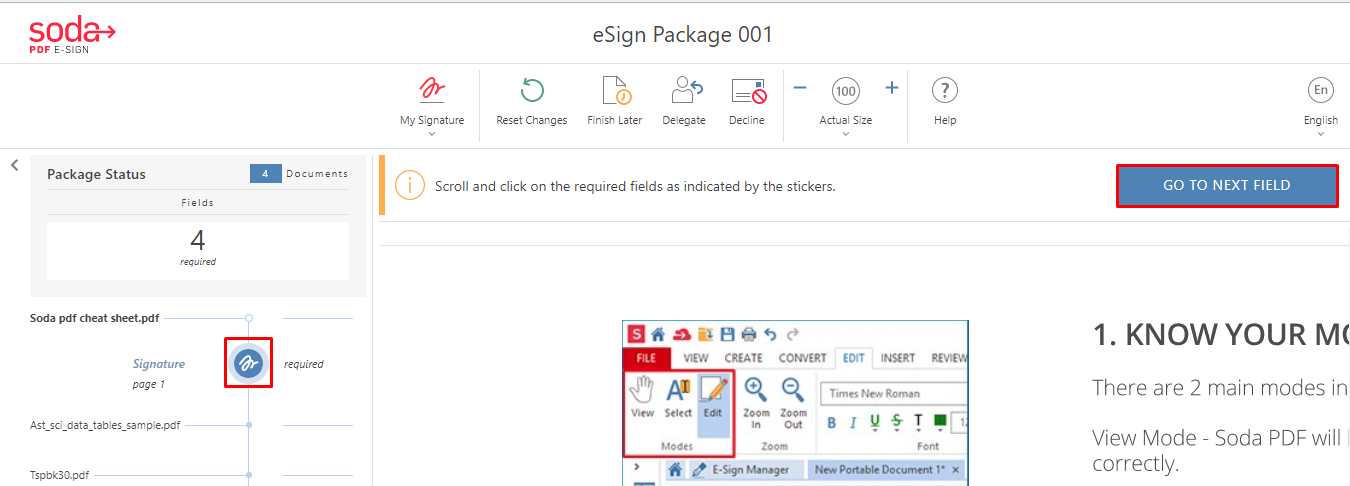
Task: Zoom out with the minus button
Action: (800, 88)
